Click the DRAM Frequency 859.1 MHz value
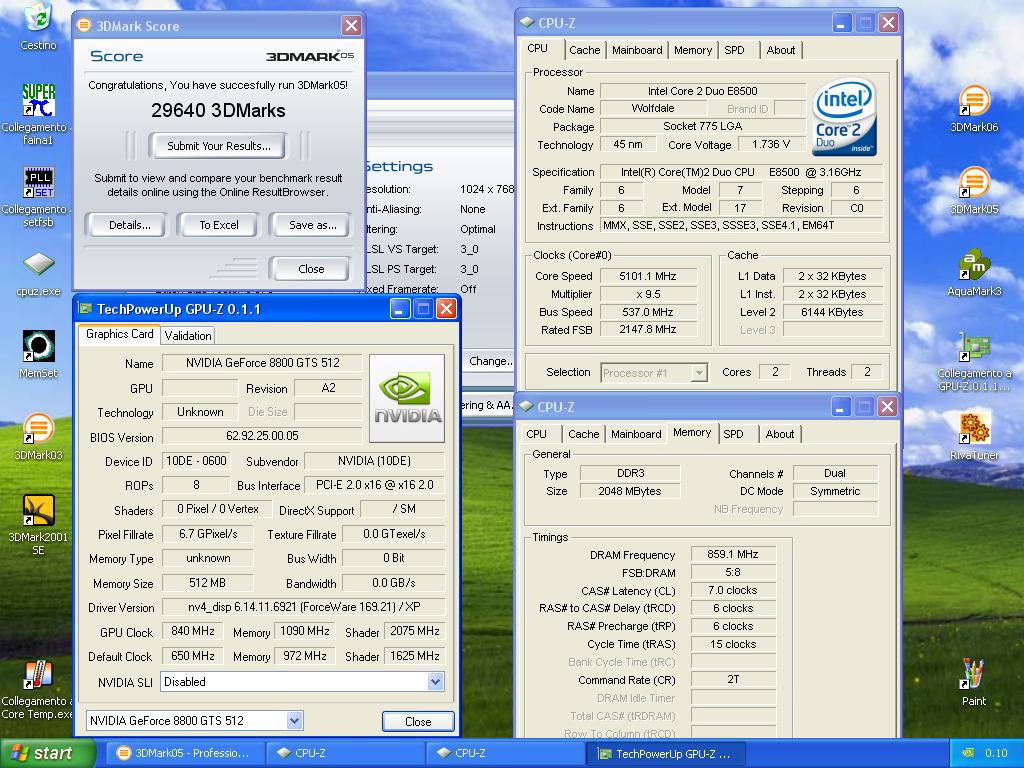Viewport: 1024px width, 768px height. point(733,555)
